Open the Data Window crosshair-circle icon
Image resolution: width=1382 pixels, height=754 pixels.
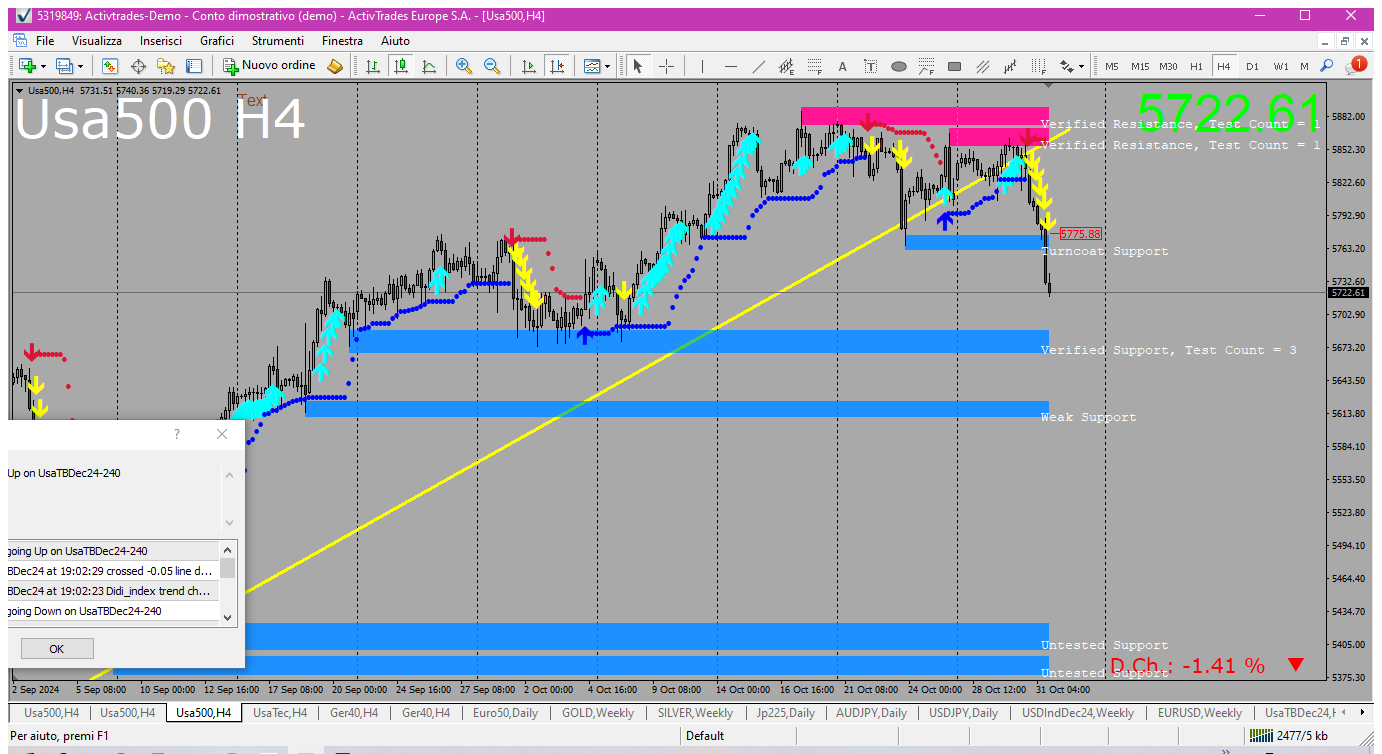pos(138,66)
